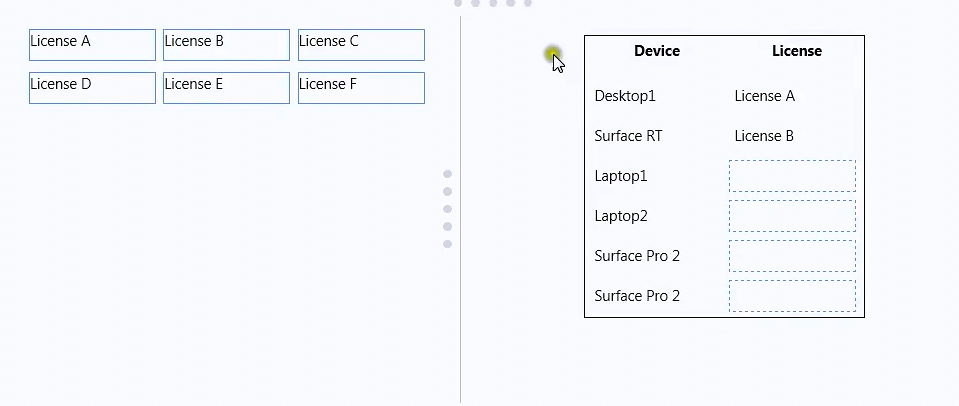Image resolution: width=959 pixels, height=406 pixels.
Task: Click the Laptop1 device label
Action: click(621, 176)
